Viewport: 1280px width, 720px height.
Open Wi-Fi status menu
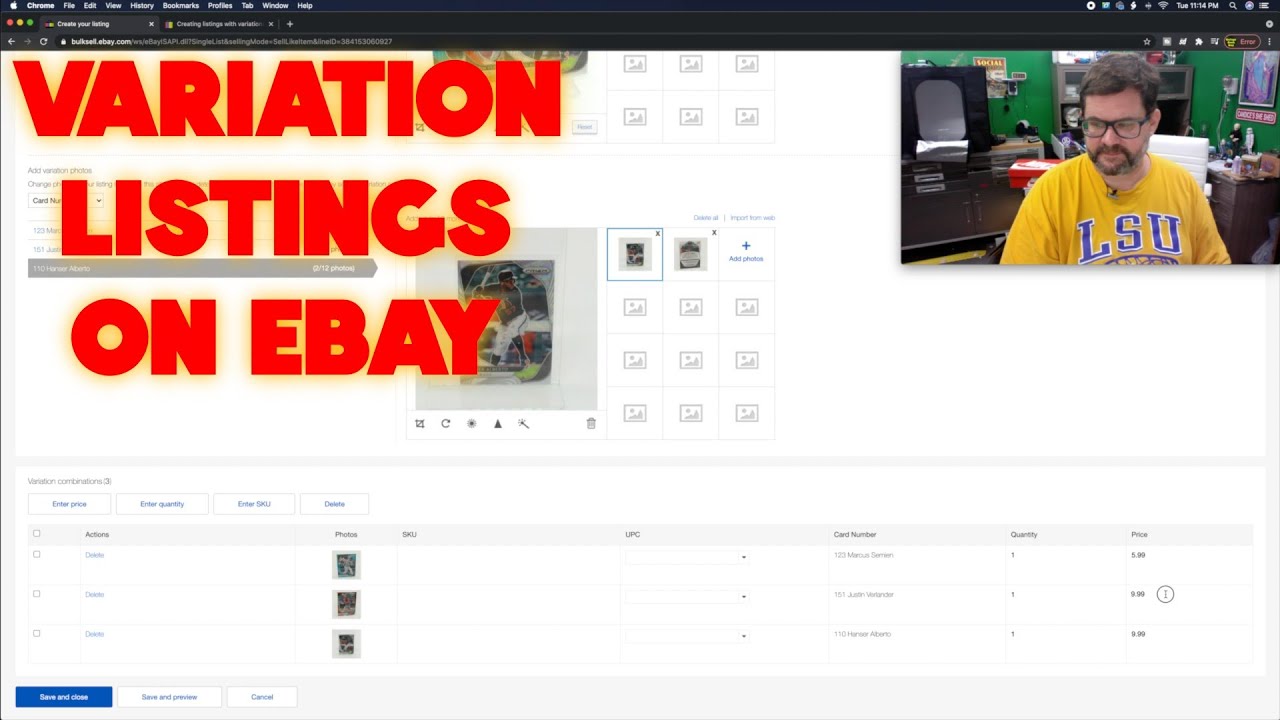point(1162,5)
